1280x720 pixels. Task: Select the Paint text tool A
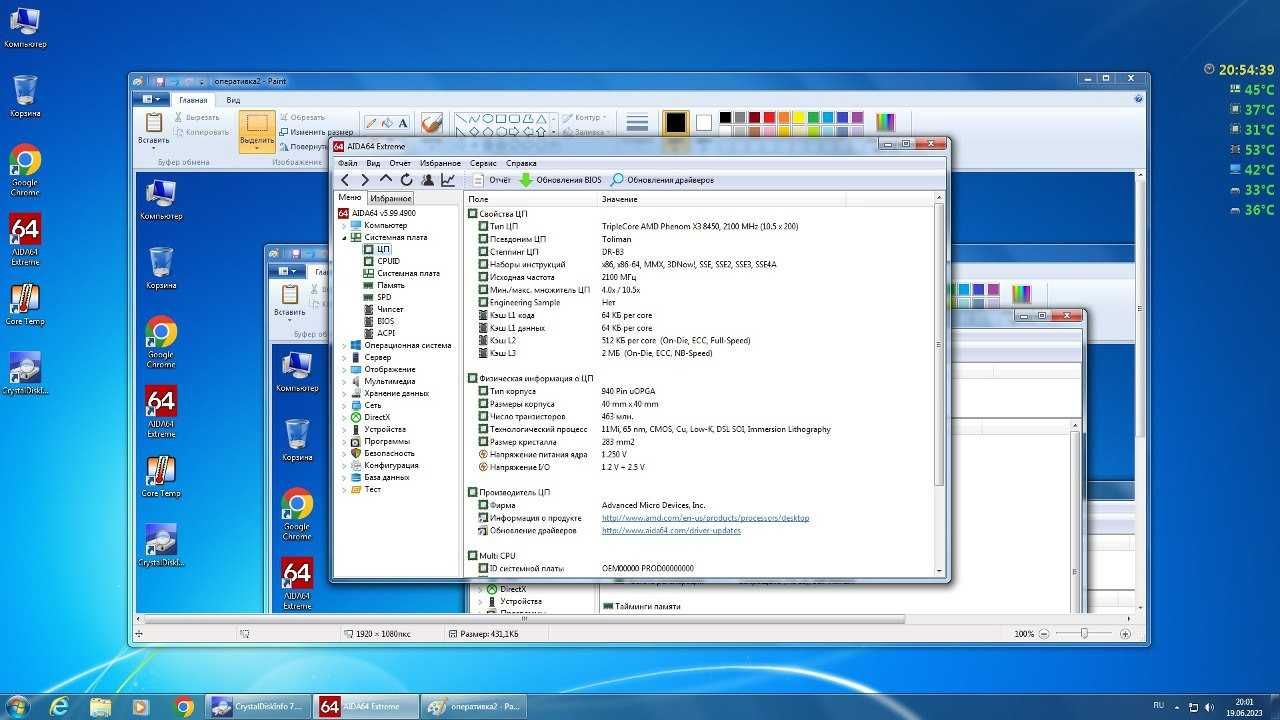click(x=403, y=123)
